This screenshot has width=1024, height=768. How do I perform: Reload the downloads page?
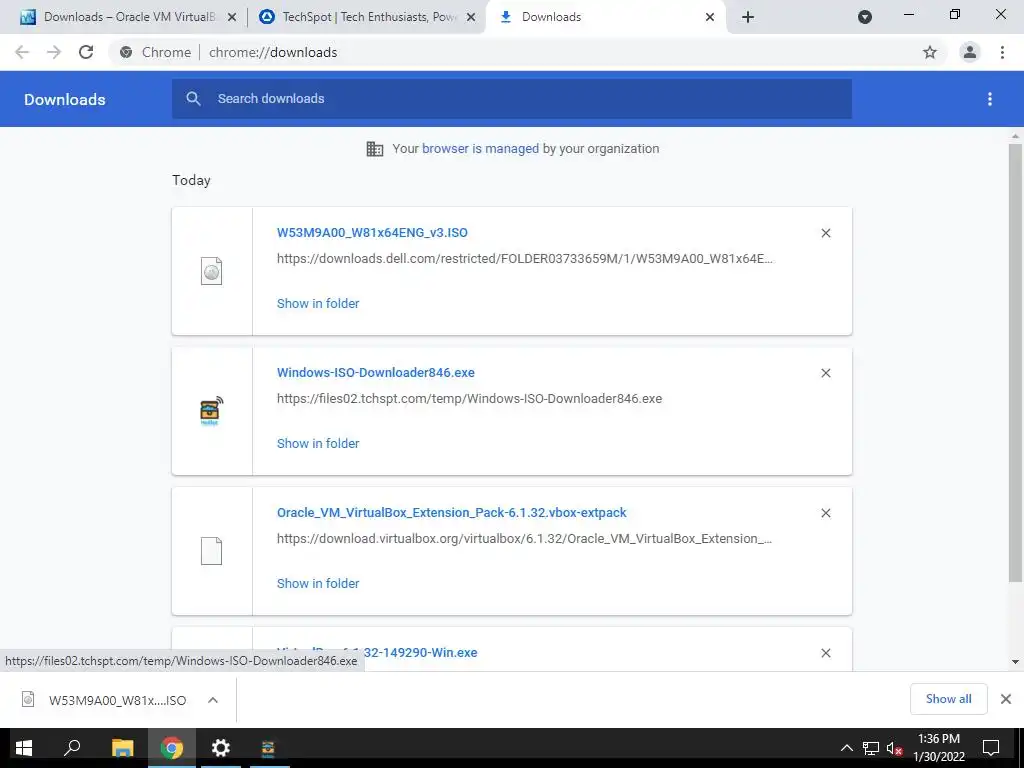pos(86,52)
